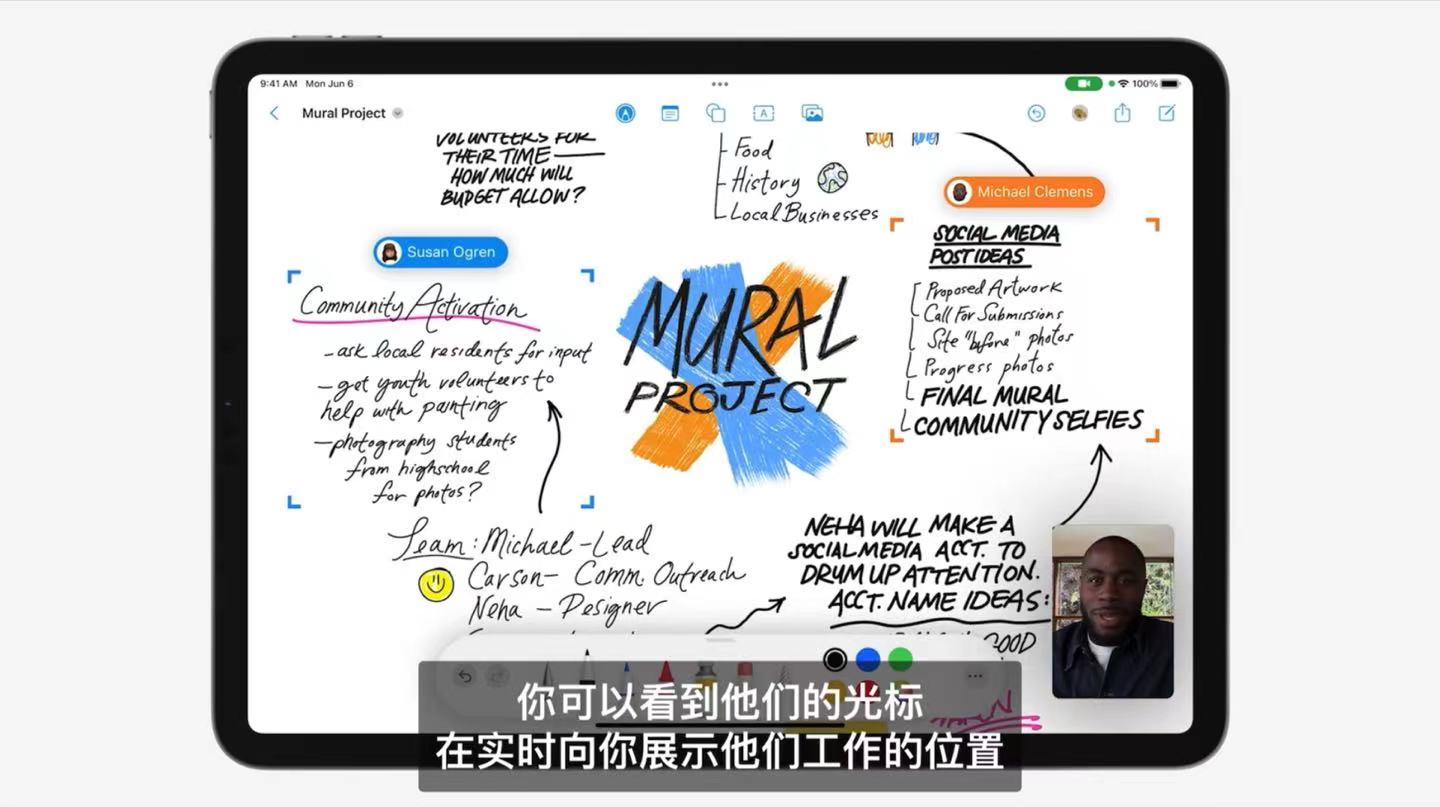Select the markup drawing tool in the toolbar
This screenshot has width=1440, height=807.
tap(625, 113)
